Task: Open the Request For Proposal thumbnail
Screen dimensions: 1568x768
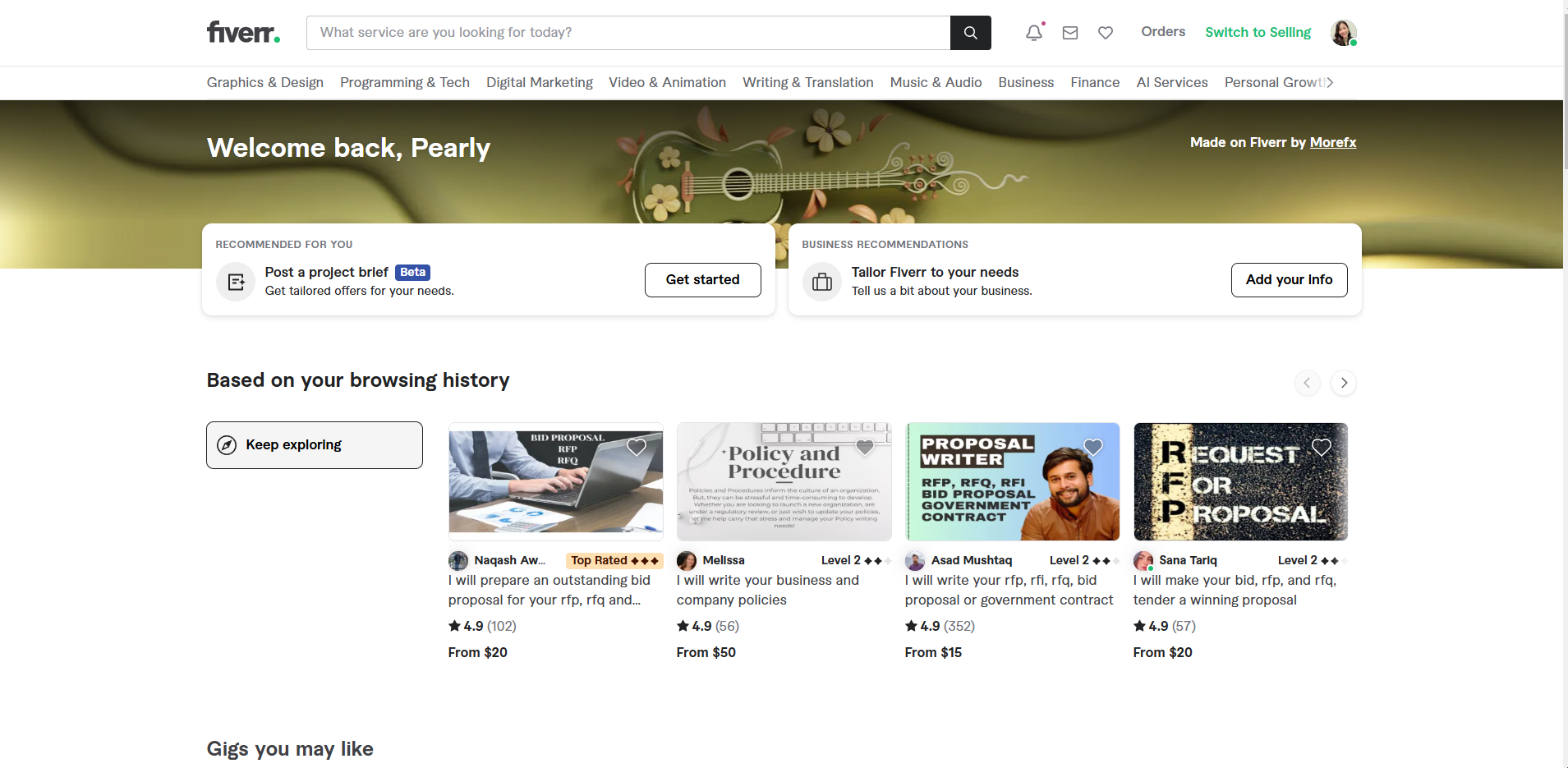Action: [x=1241, y=481]
